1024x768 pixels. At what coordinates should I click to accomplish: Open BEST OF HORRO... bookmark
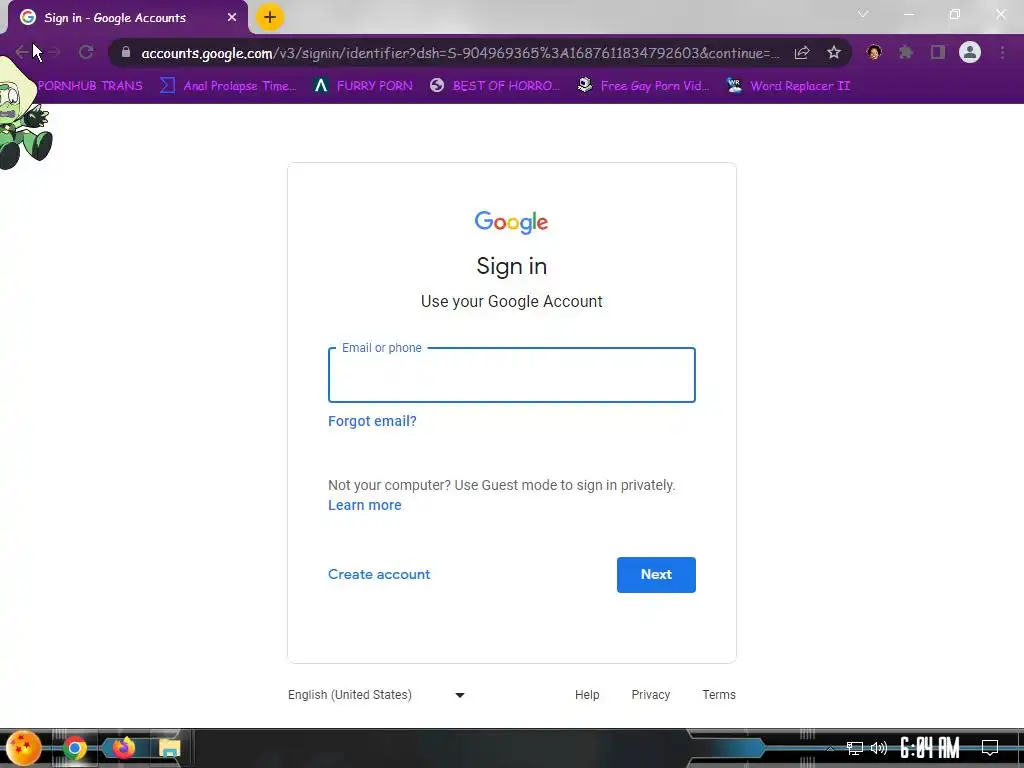pyautogui.click(x=495, y=86)
